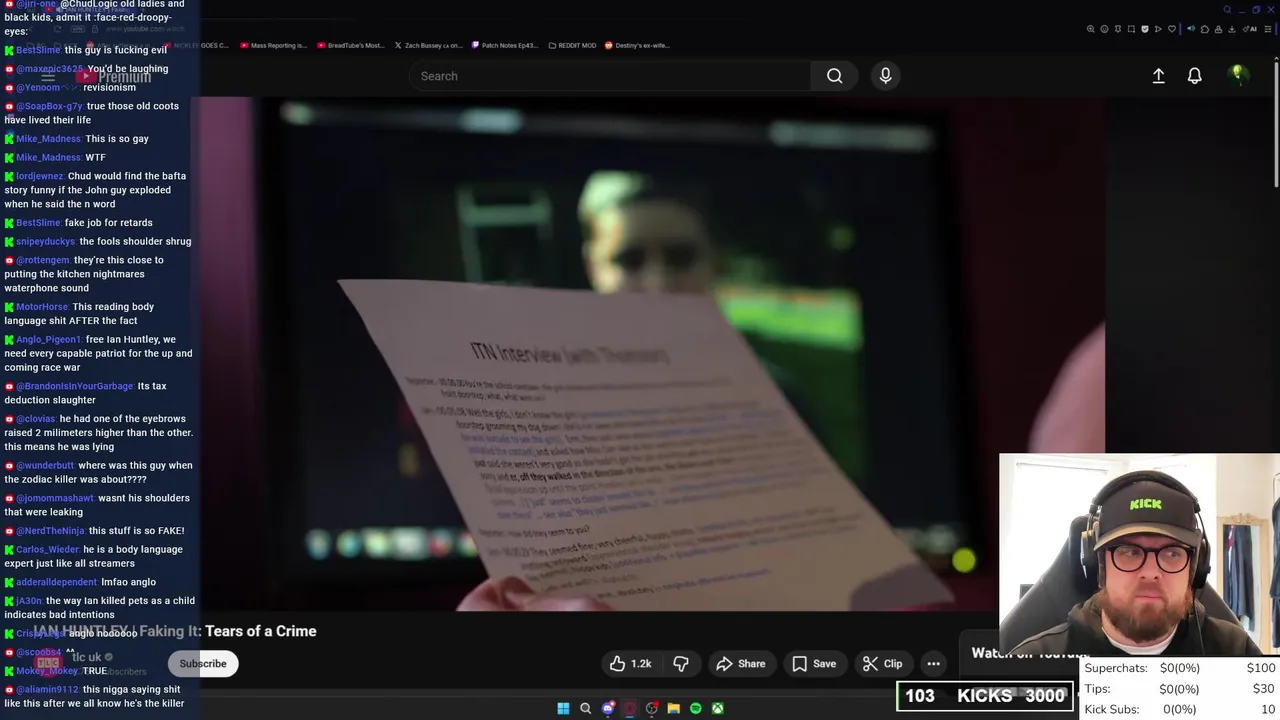Screen dimensions: 1280x720
Task: Open the Destiny's ex-wife bookmark
Action: [x=637, y=45]
